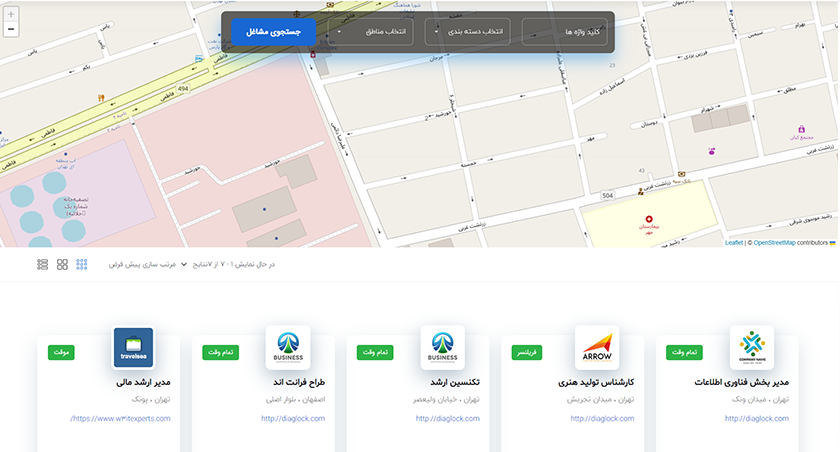Click Business logo on طراح فرانت اند card
The height and width of the screenshot is (452, 840).
click(x=288, y=347)
